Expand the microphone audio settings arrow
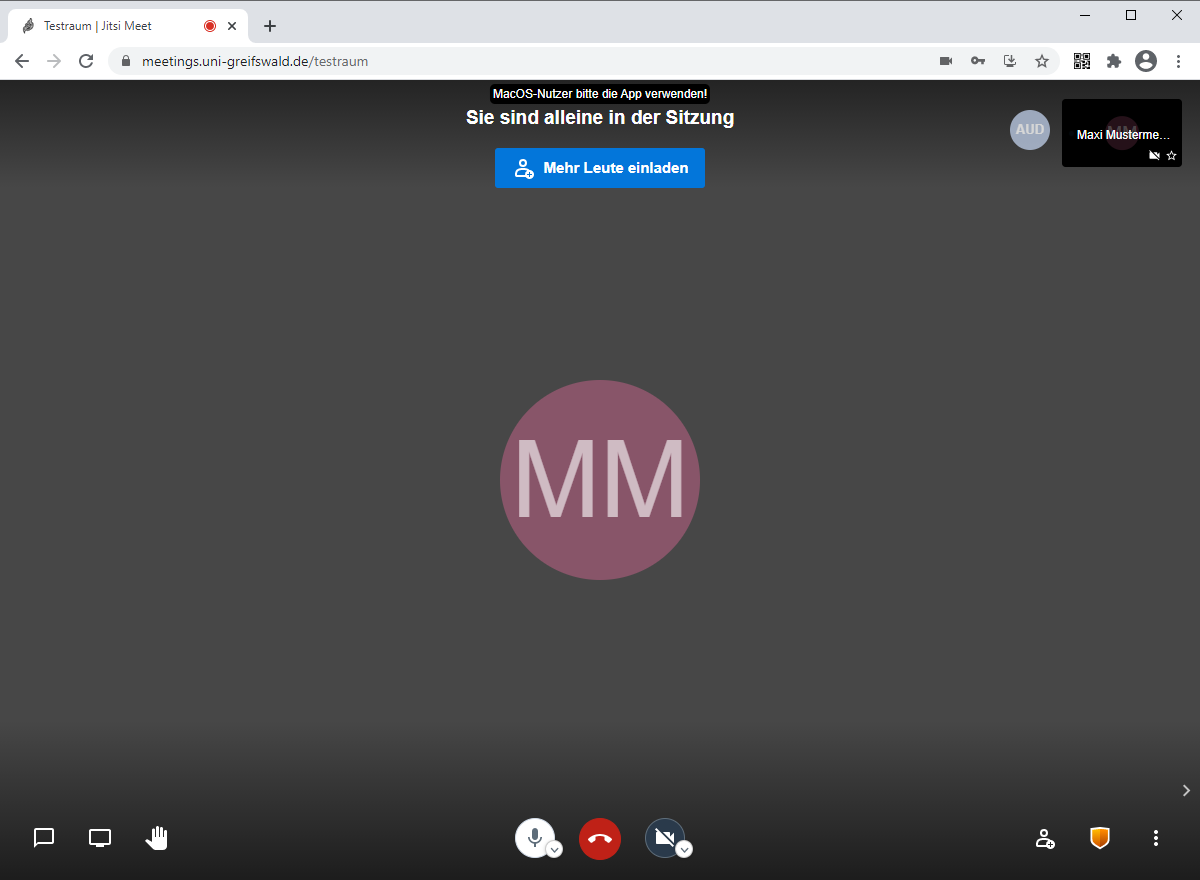 tap(554, 850)
